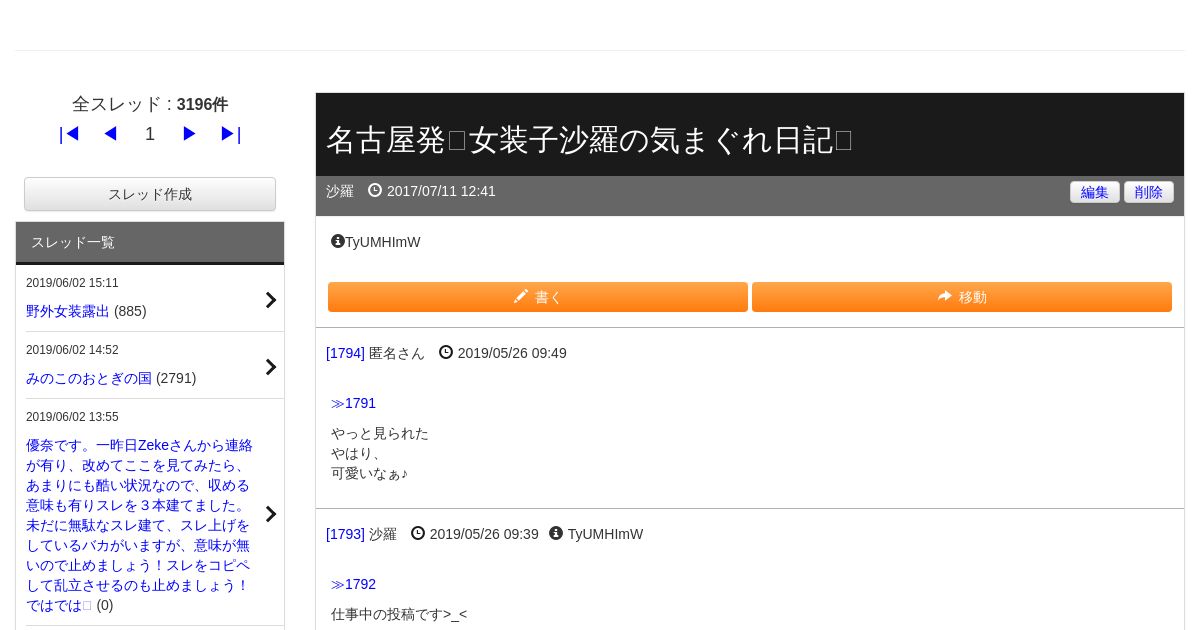The height and width of the screenshot is (630, 1200).
Task: Click the スレッド一覧 header
Action: coord(150,243)
